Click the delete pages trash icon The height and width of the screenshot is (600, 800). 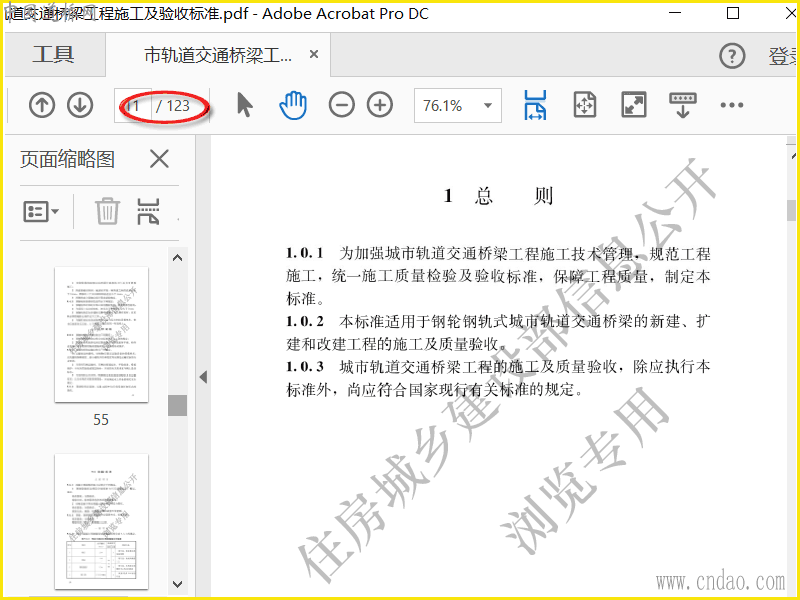coord(107,211)
